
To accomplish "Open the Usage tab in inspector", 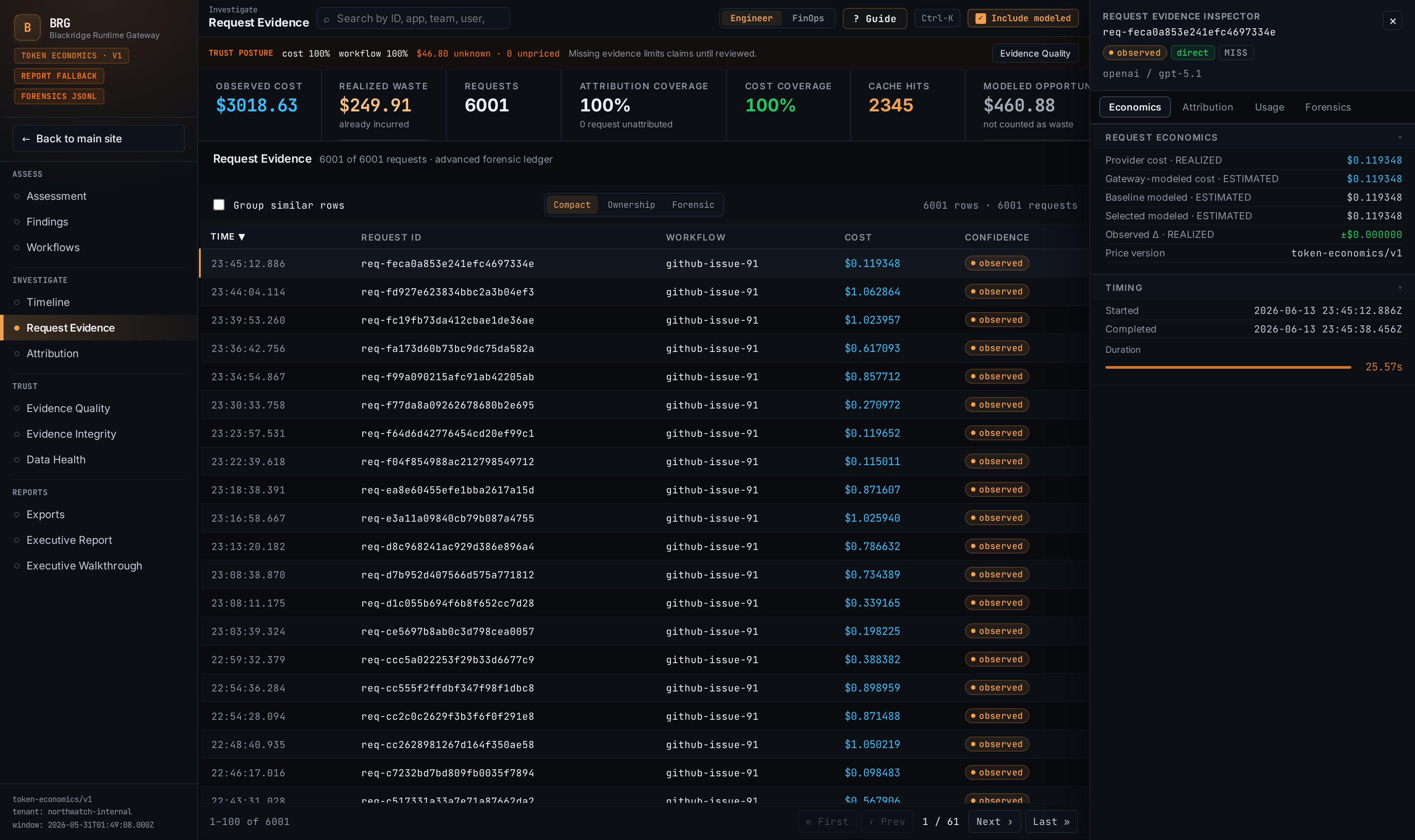I will pyautogui.click(x=1269, y=107).
